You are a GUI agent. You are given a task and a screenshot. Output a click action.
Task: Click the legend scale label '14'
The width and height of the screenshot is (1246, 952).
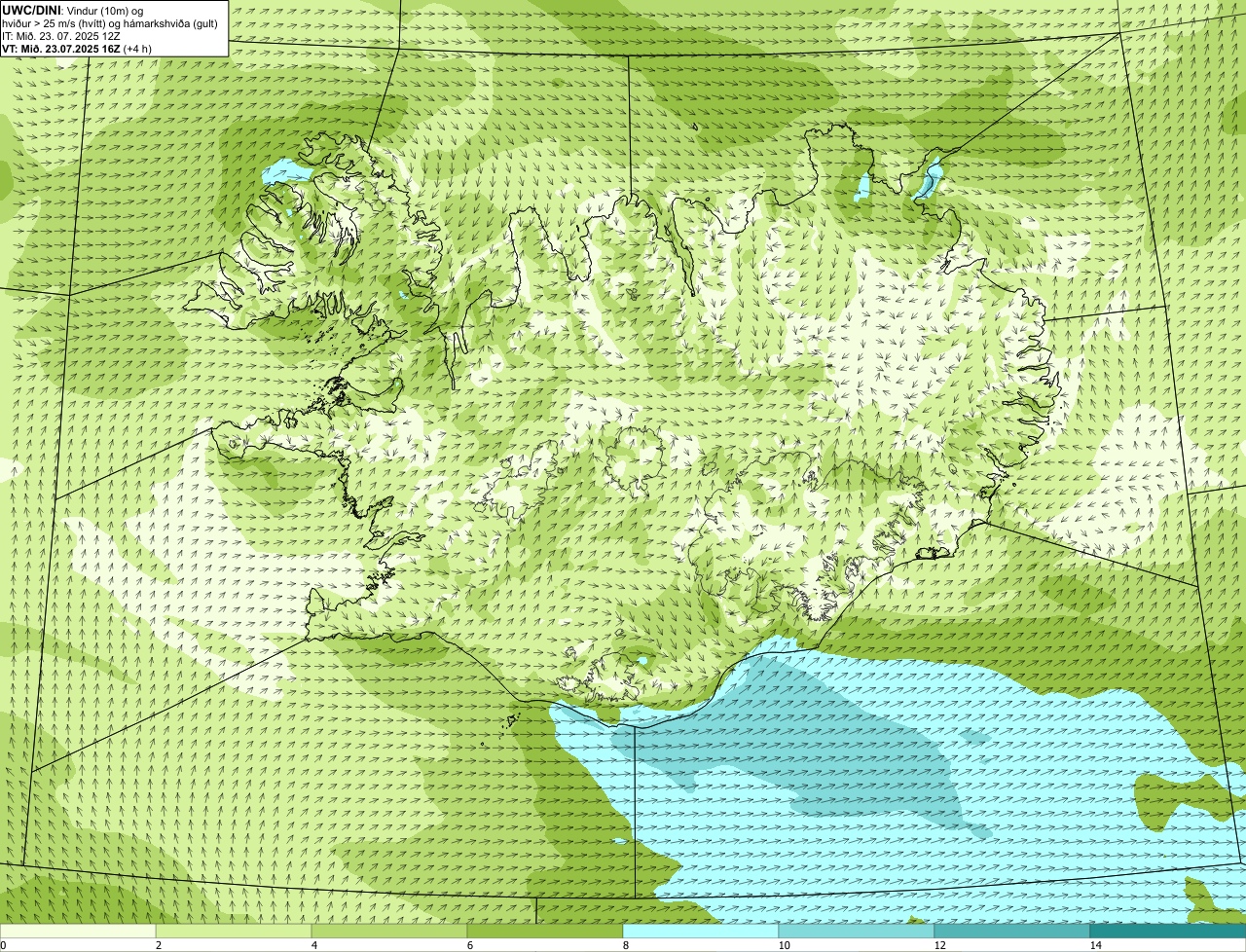point(1095,945)
